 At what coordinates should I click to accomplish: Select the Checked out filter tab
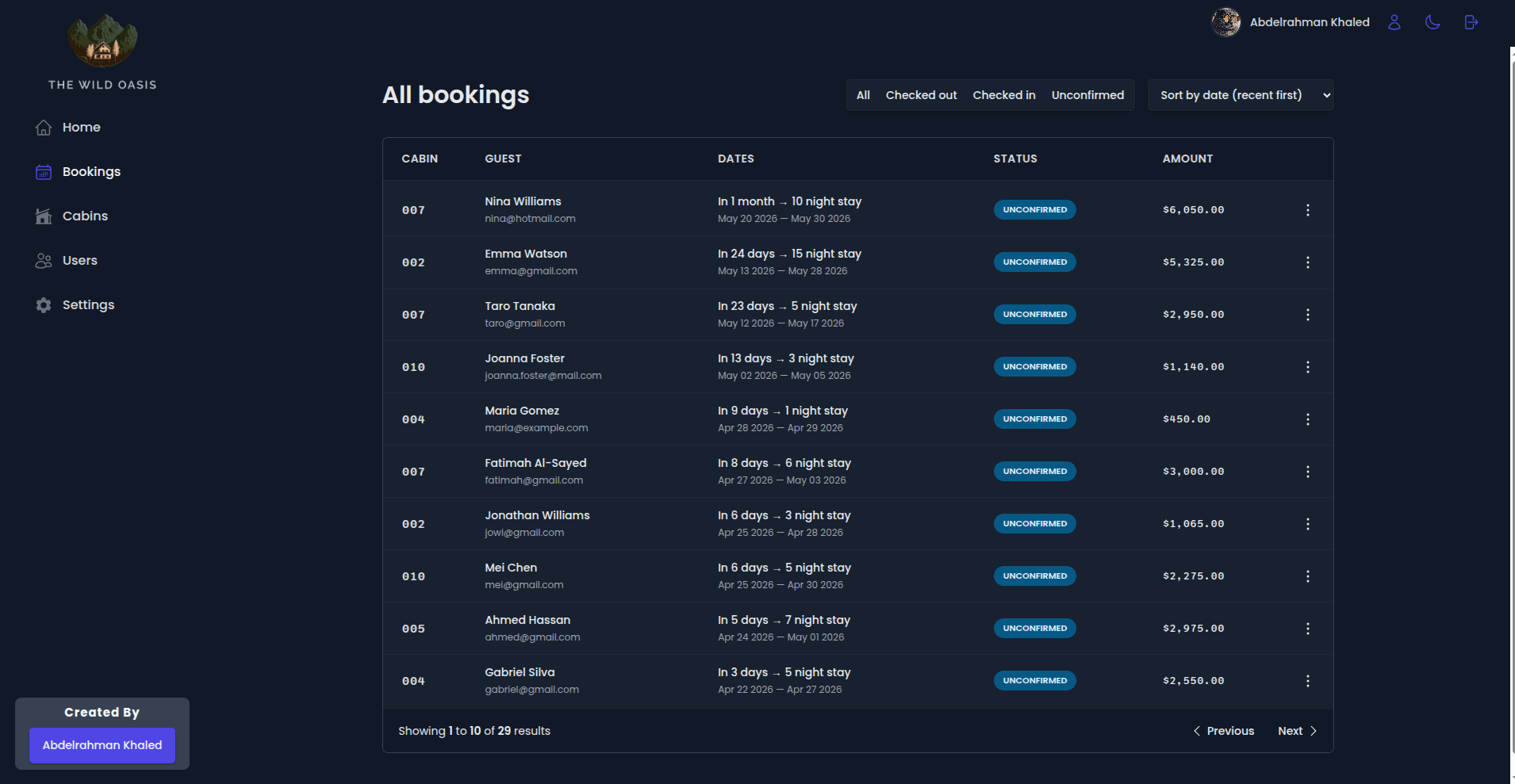921,95
